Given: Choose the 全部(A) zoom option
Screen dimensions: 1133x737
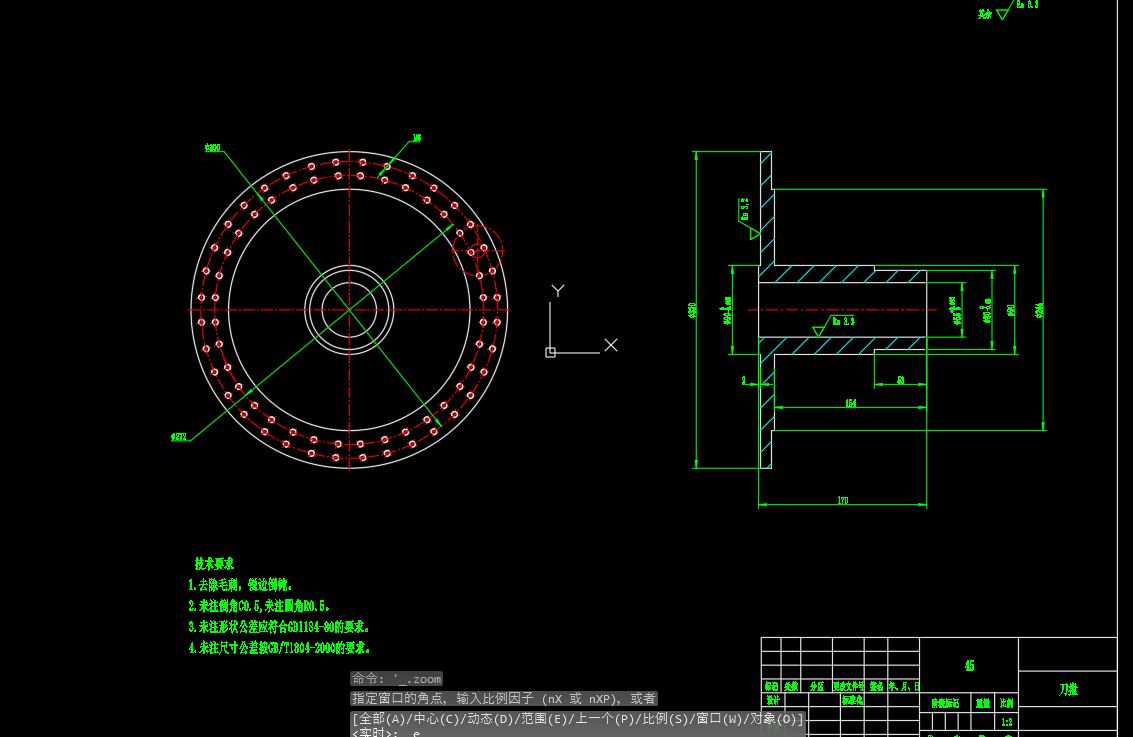Looking at the screenshot, I should [382, 718].
